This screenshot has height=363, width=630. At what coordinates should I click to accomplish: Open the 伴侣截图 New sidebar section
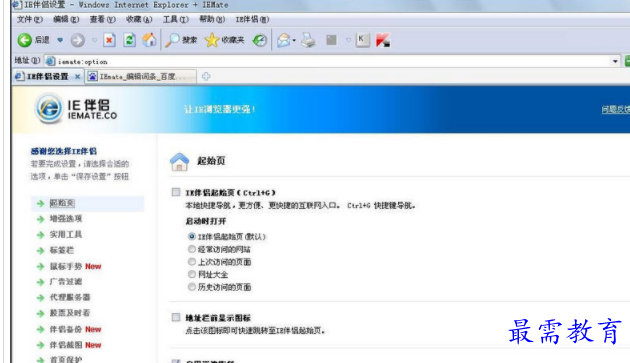click(x=75, y=345)
